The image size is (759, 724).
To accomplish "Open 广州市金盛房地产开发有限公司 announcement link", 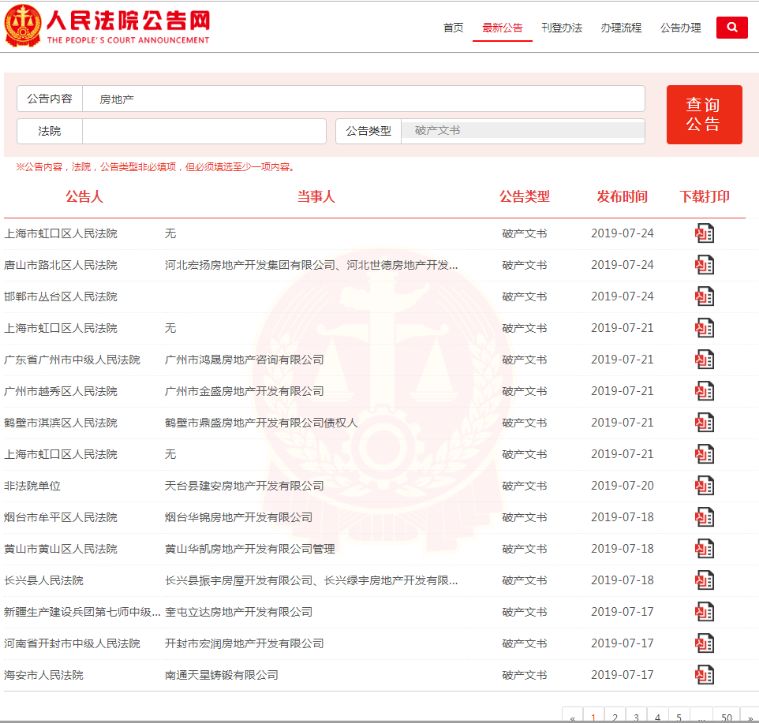I will (244, 391).
